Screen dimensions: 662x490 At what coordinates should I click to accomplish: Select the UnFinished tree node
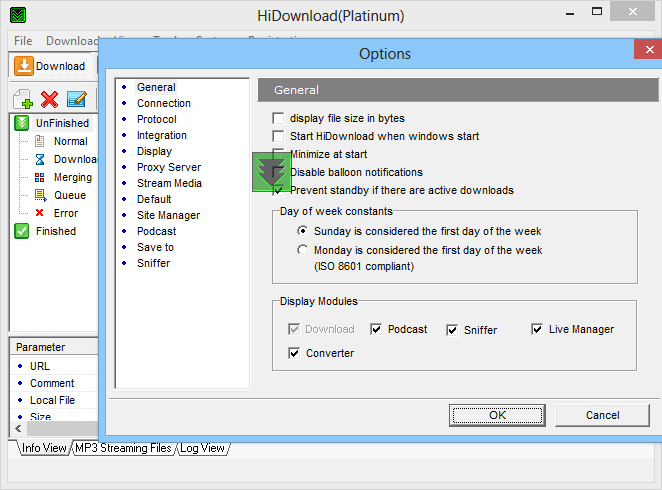62,123
